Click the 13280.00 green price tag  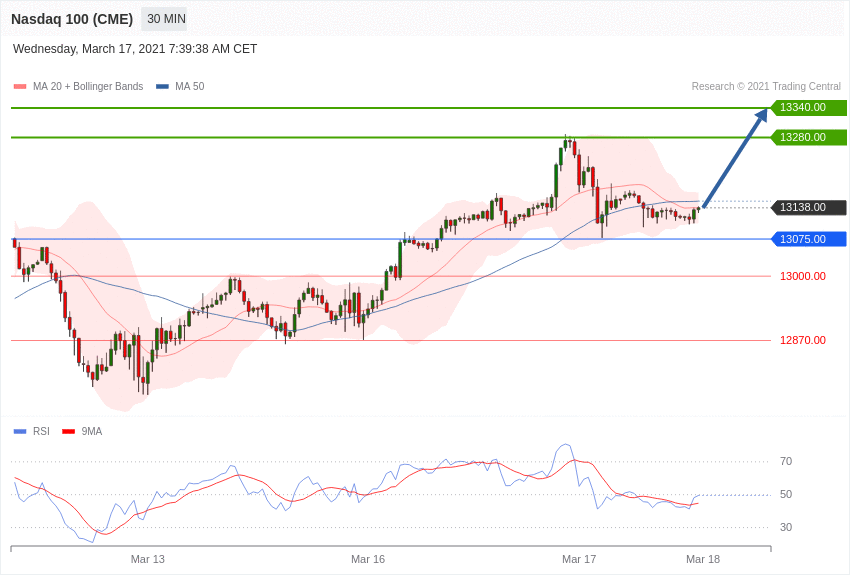[x=808, y=137]
